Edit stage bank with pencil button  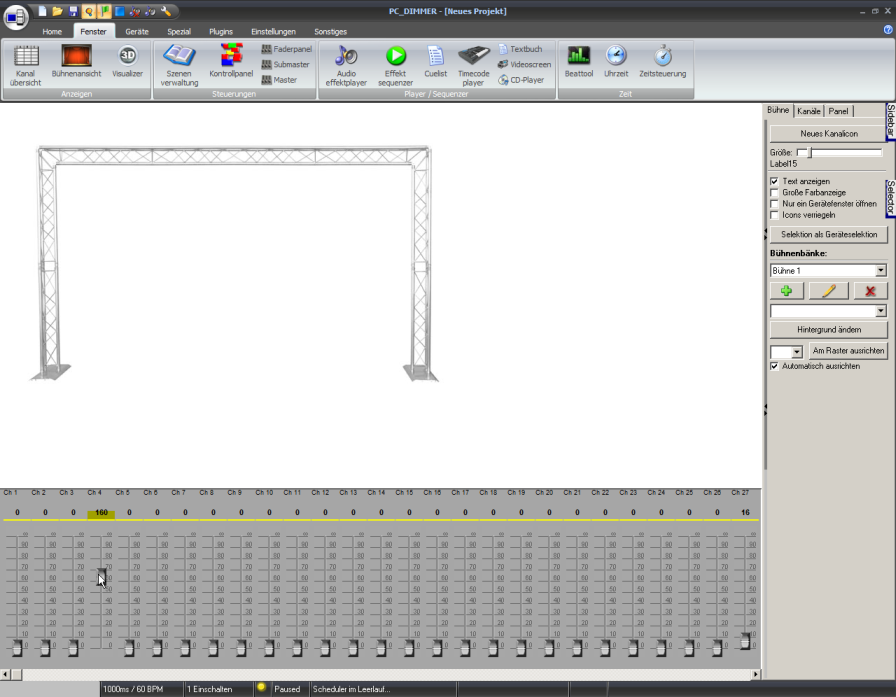[829, 291]
